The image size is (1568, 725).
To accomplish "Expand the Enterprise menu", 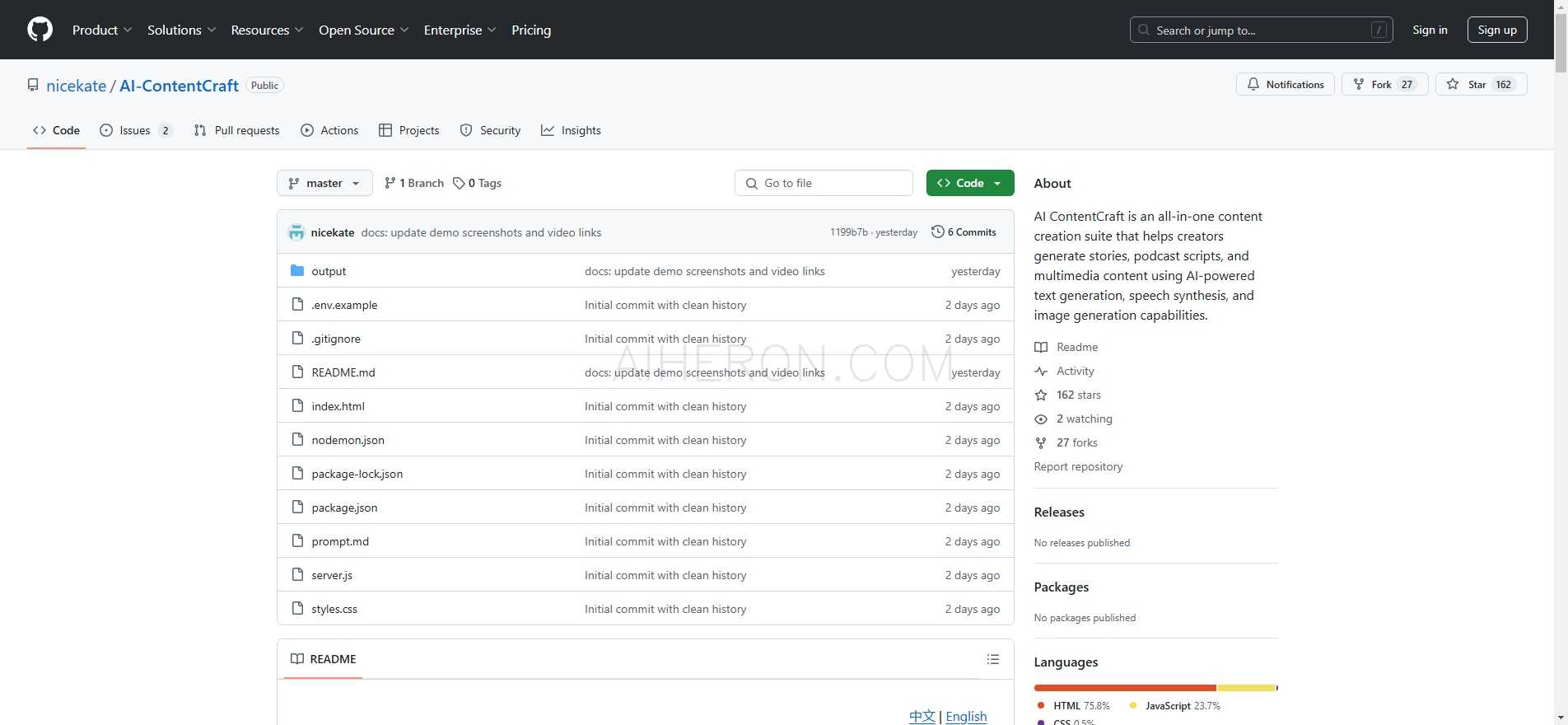I will [x=460, y=30].
